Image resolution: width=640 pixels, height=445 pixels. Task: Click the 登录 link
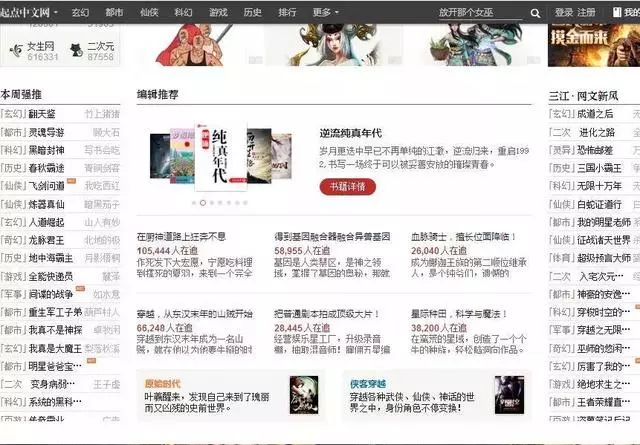point(564,13)
